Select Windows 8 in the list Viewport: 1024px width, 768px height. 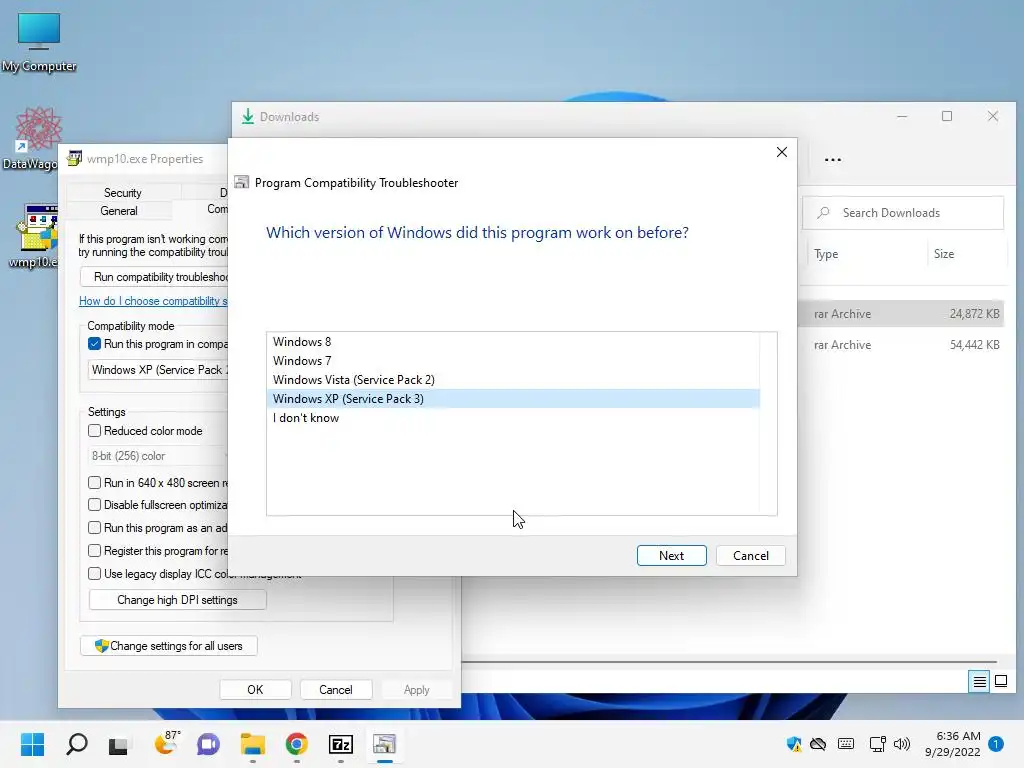[x=513, y=342]
